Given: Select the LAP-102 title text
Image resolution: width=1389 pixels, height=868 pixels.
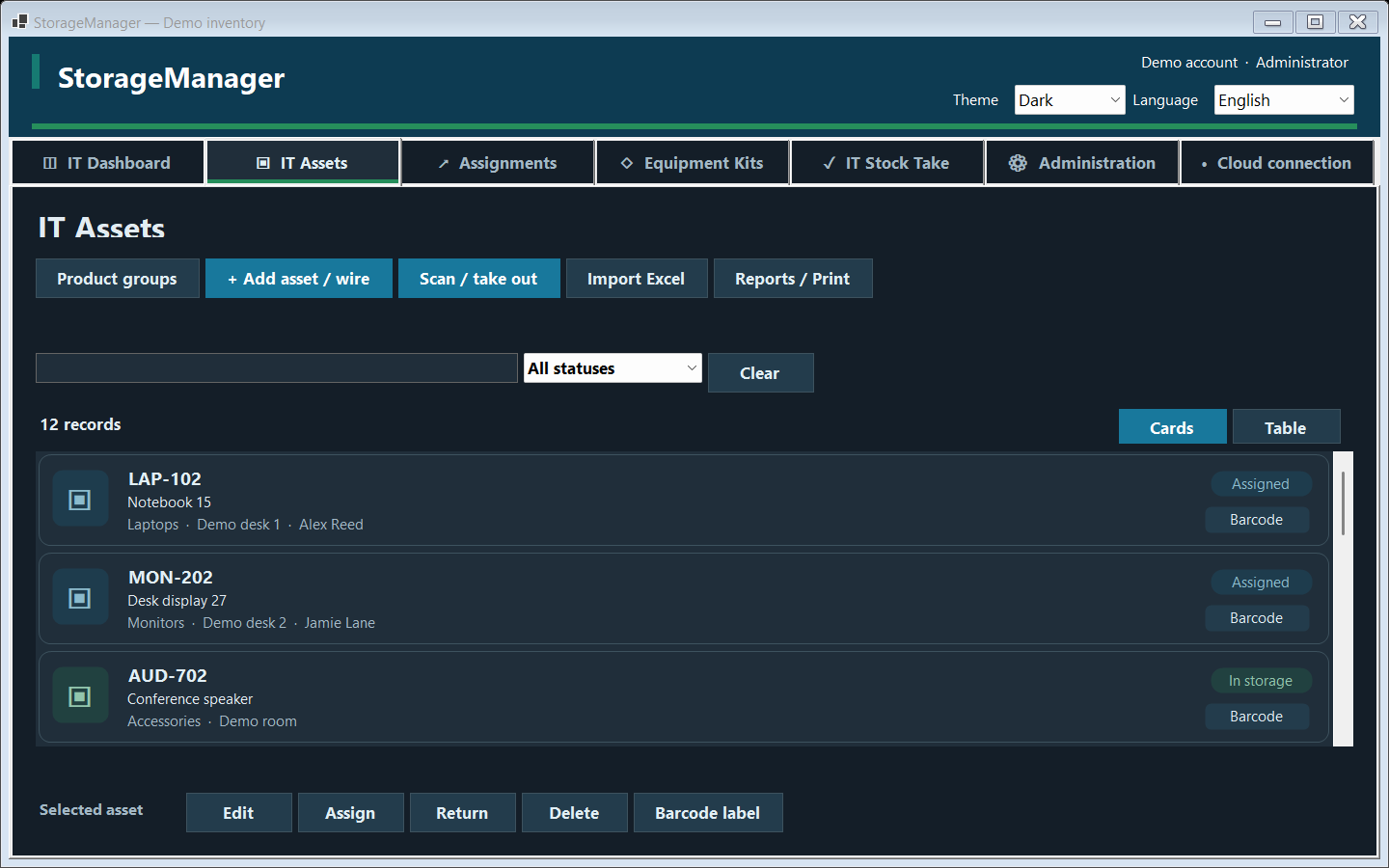Looking at the screenshot, I should point(165,479).
